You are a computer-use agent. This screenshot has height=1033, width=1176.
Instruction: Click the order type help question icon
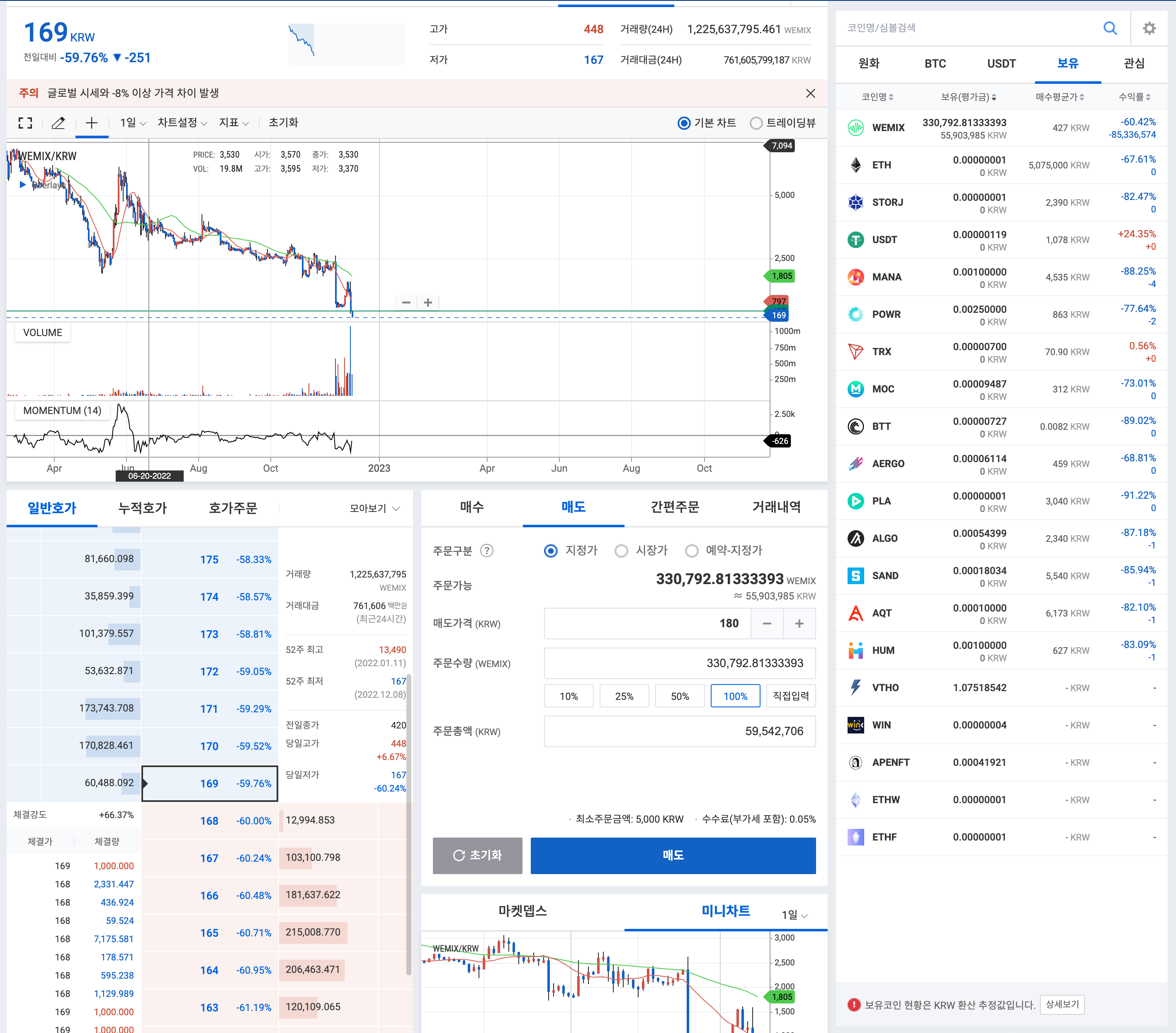click(487, 551)
